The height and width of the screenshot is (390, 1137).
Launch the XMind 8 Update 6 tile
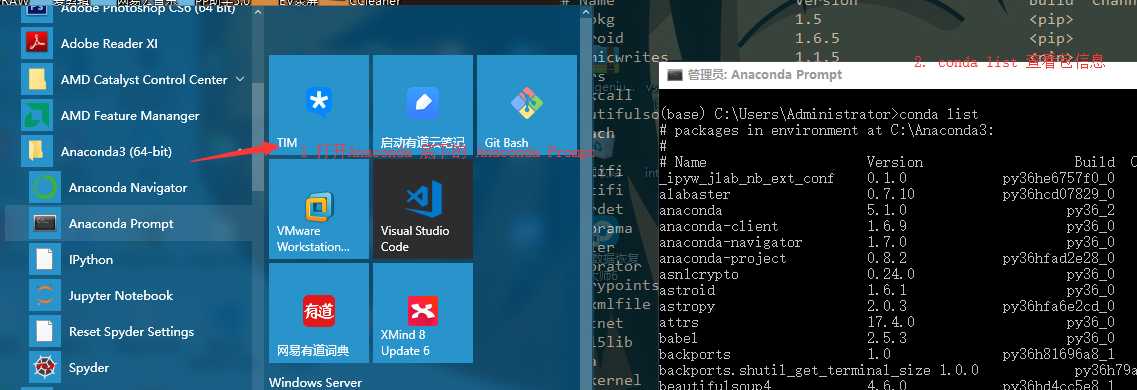[x=422, y=313]
